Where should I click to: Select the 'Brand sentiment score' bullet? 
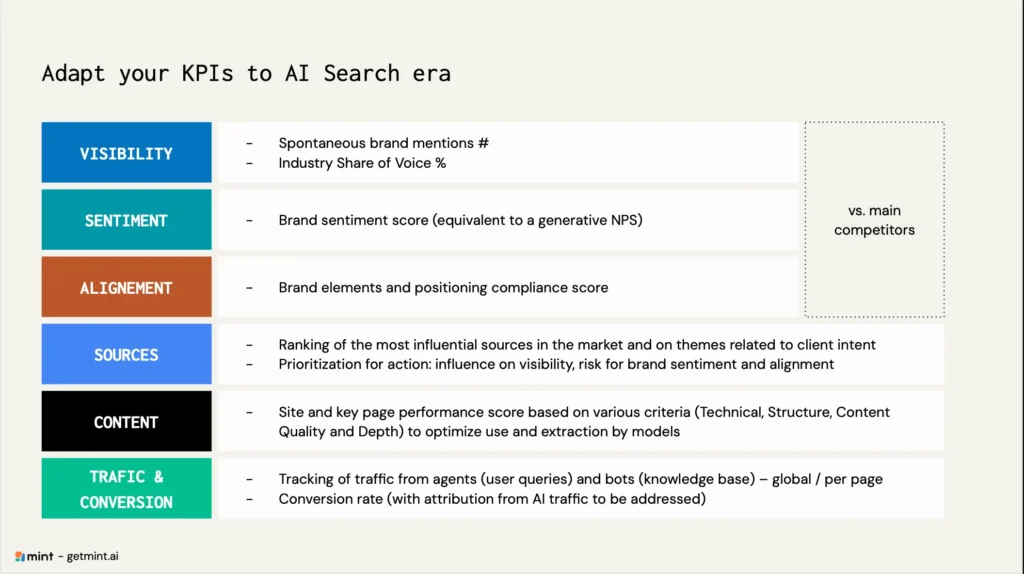(460, 220)
